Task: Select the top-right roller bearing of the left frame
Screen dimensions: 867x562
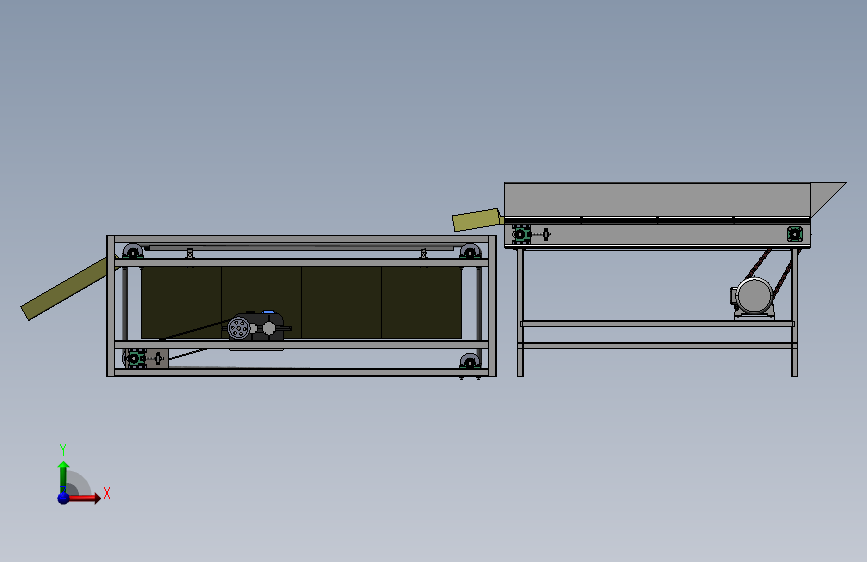Action: tap(470, 252)
